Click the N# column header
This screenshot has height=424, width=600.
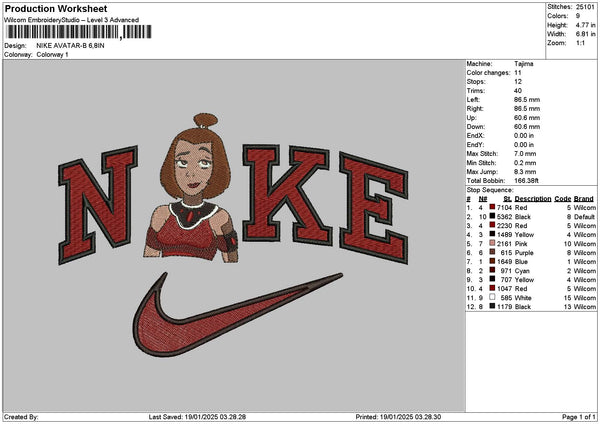[483, 199]
